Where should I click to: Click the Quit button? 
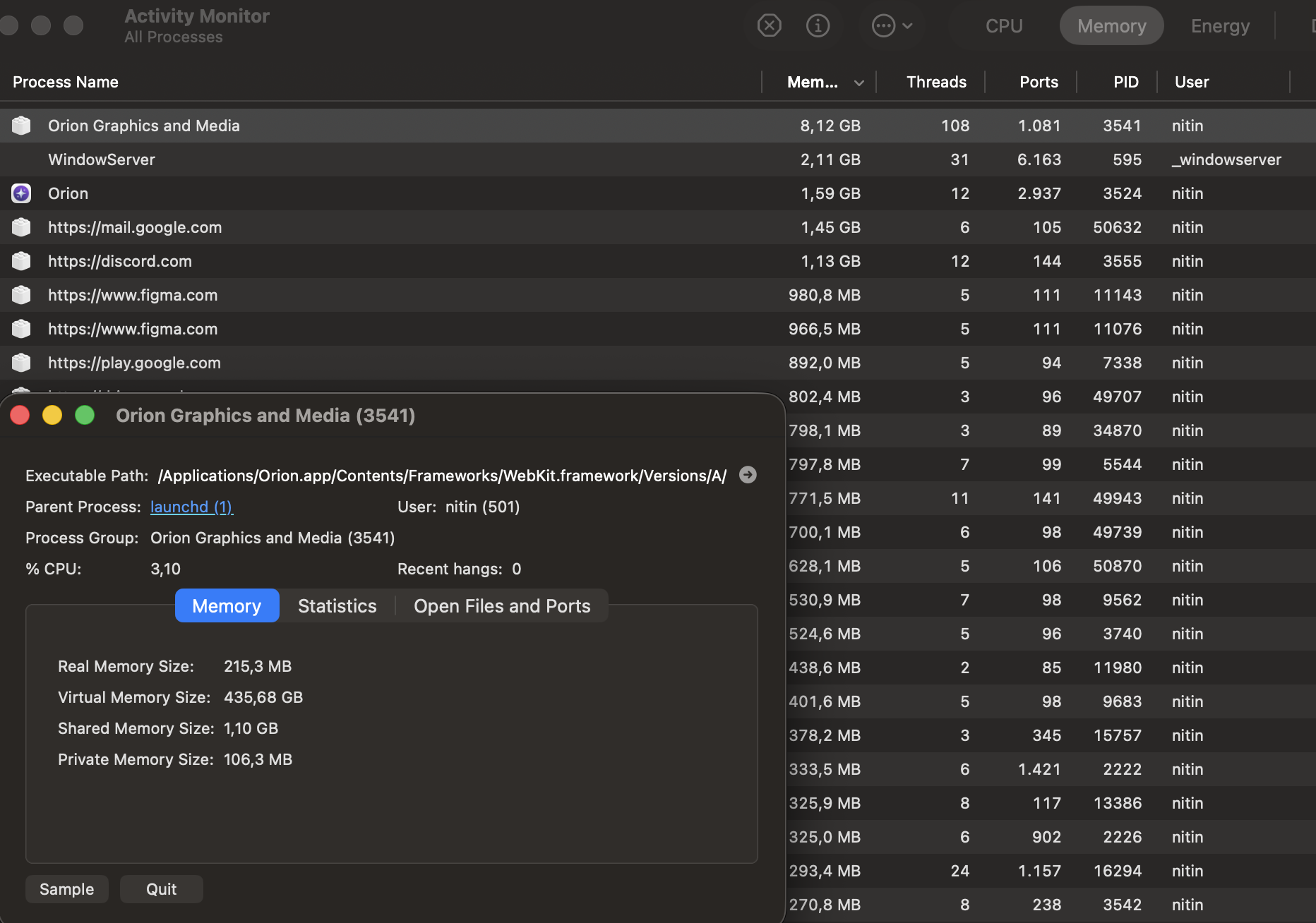coord(161,889)
